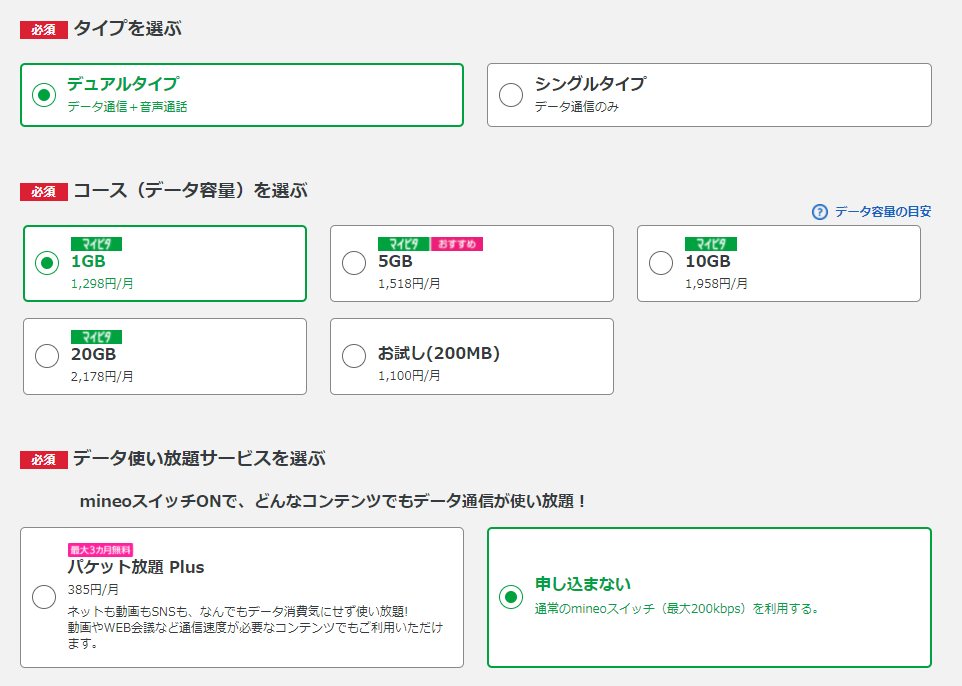Click the 1GB course card price text

(102, 284)
